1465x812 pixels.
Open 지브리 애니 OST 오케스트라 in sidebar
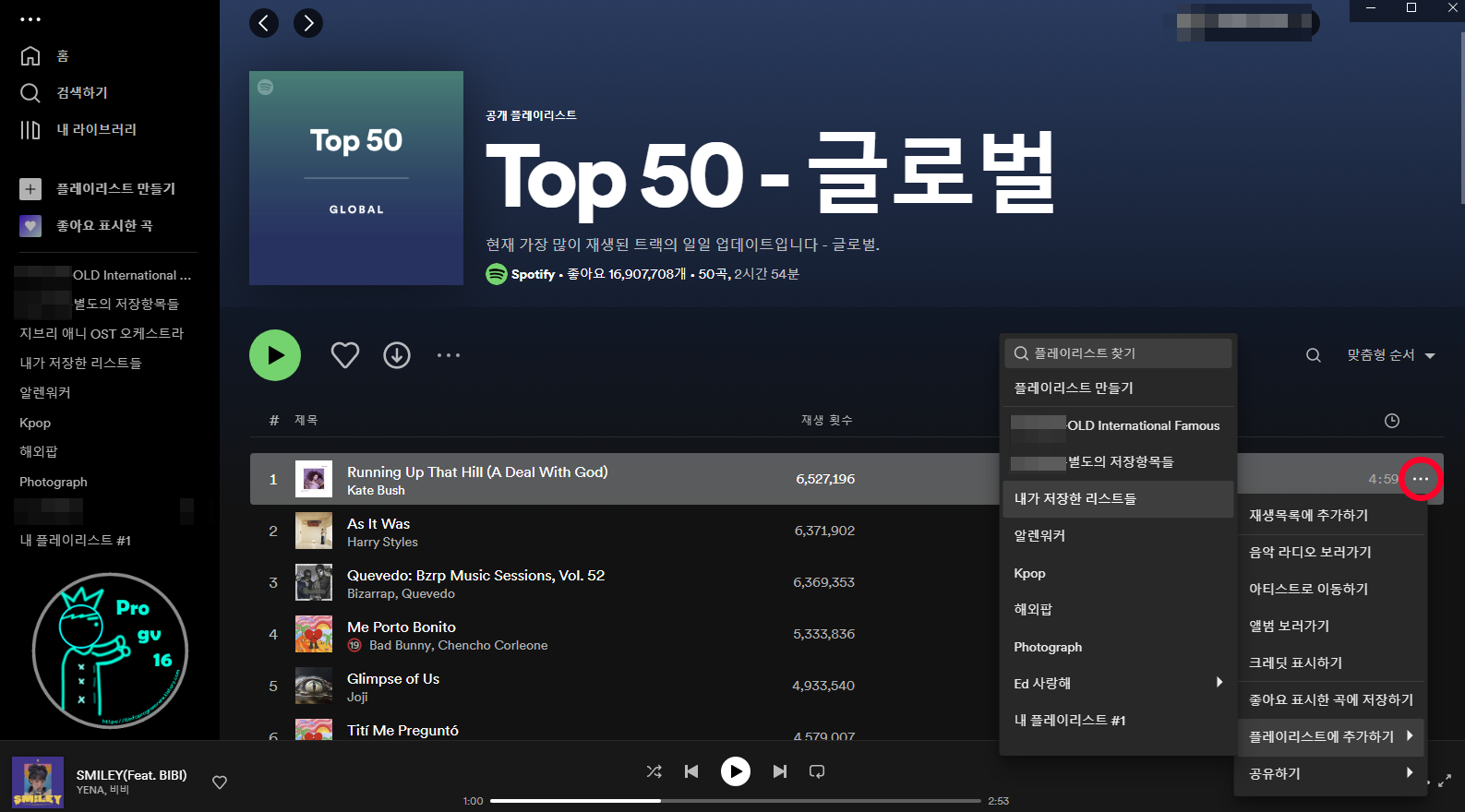[x=102, y=334]
